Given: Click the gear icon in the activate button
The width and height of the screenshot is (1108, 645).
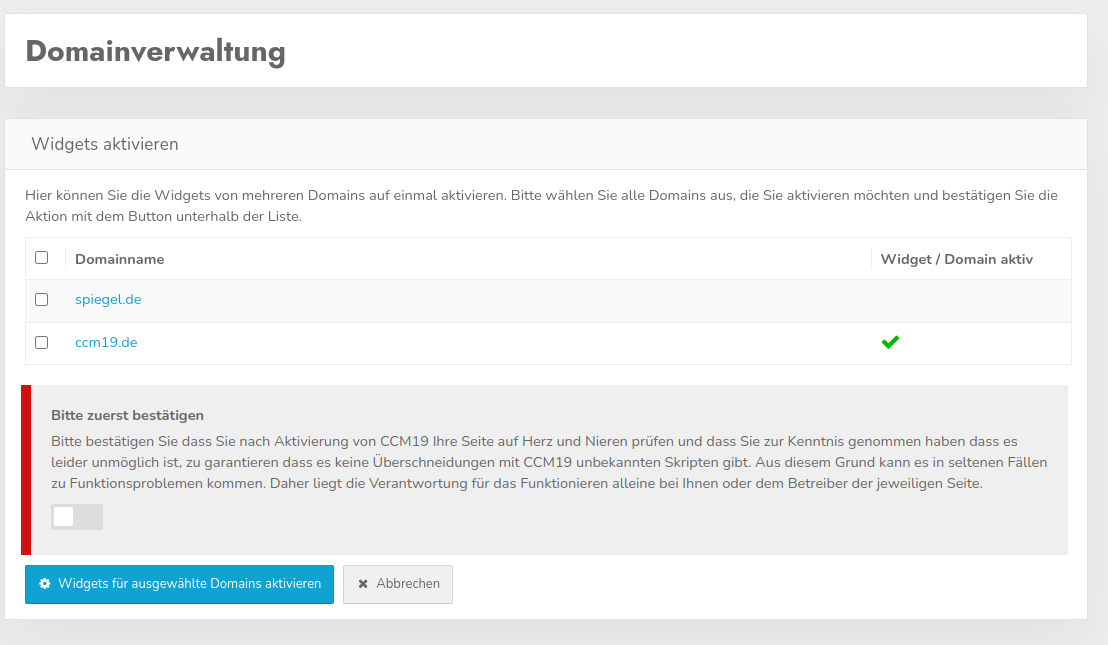Looking at the screenshot, I should pos(45,583).
